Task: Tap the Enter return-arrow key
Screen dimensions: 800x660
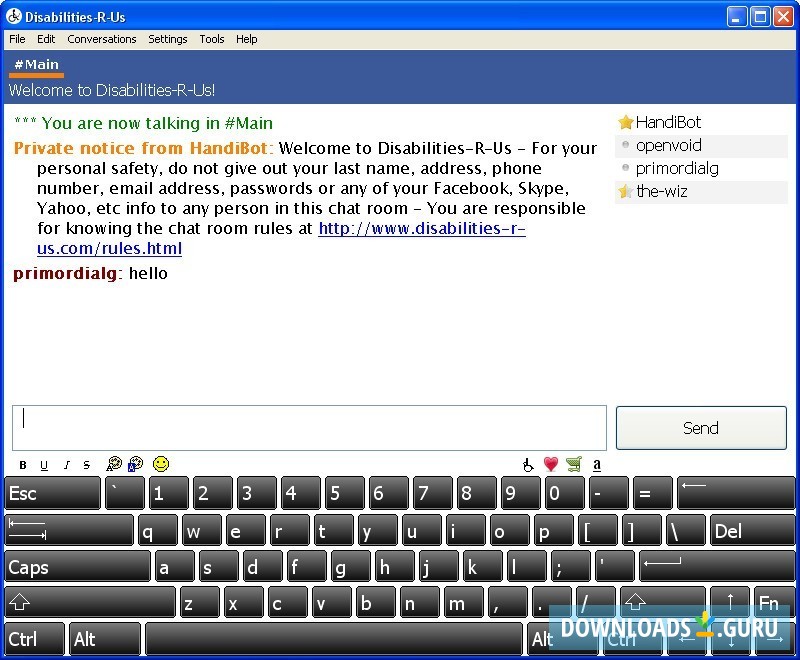Action: point(717,566)
